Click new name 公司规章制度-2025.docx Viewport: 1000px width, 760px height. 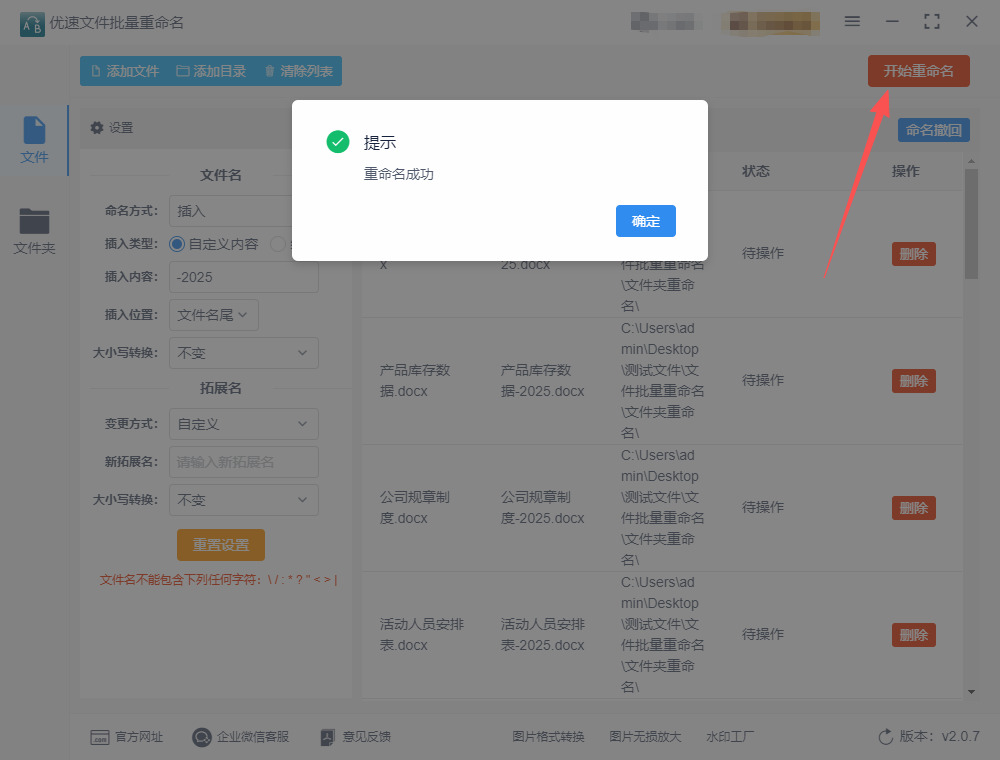click(x=543, y=508)
